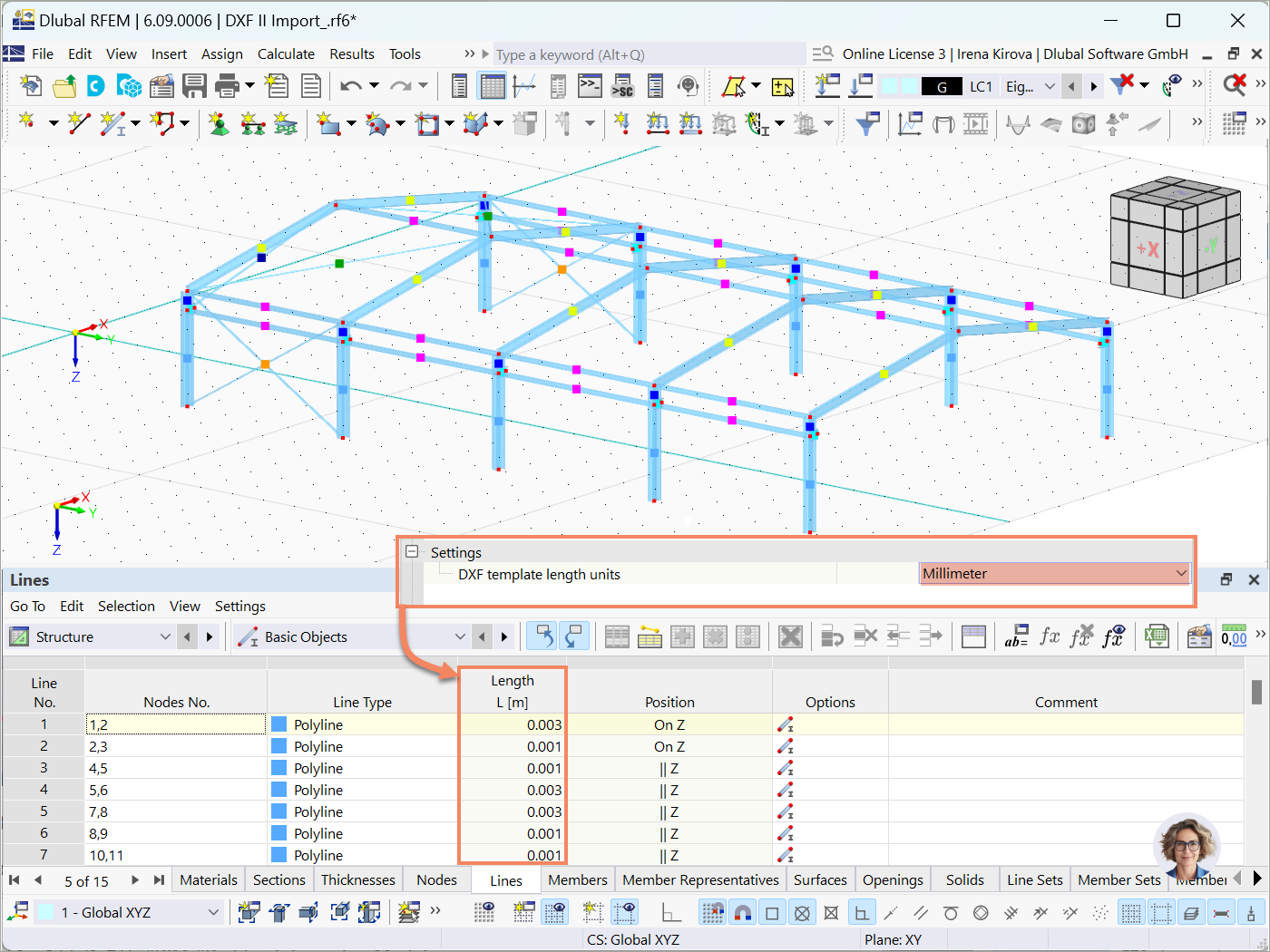Toggle the first highlighted sync button in Lines panel

tap(542, 636)
